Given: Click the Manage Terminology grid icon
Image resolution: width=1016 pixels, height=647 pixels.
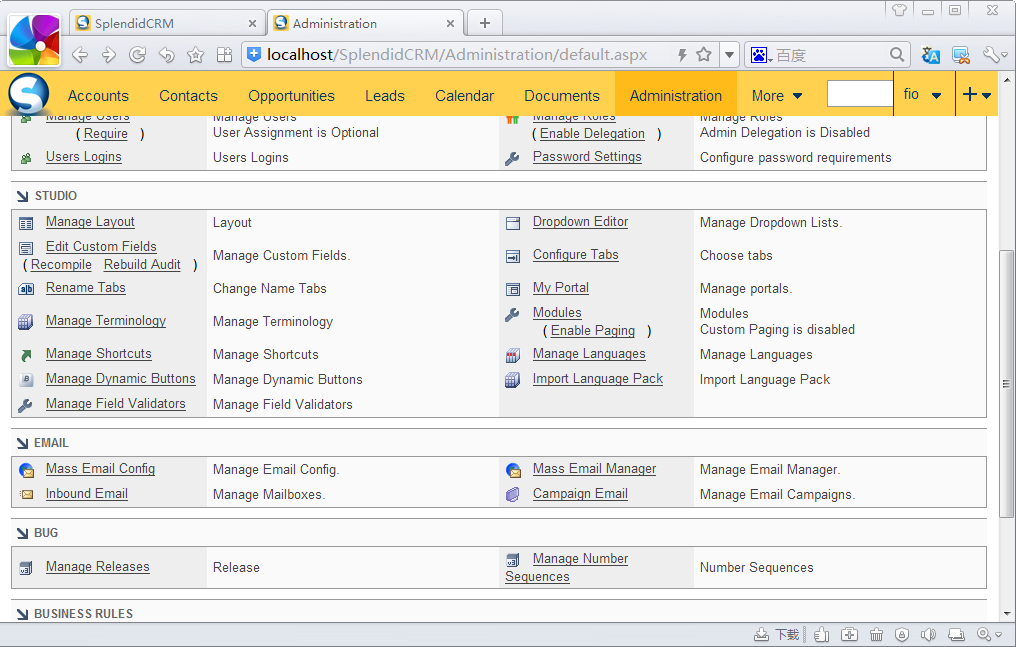Looking at the screenshot, I should (26, 322).
